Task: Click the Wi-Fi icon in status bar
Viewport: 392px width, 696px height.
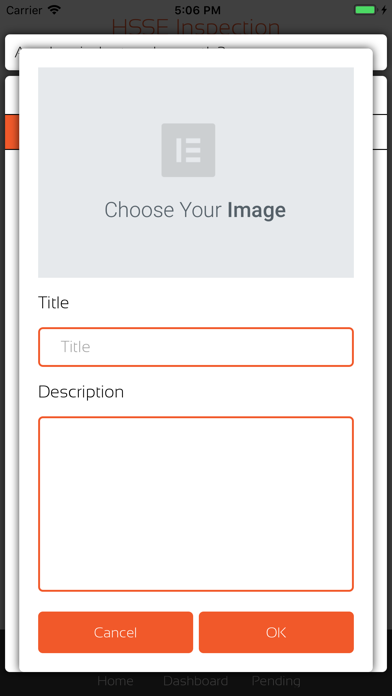Action: point(55,9)
